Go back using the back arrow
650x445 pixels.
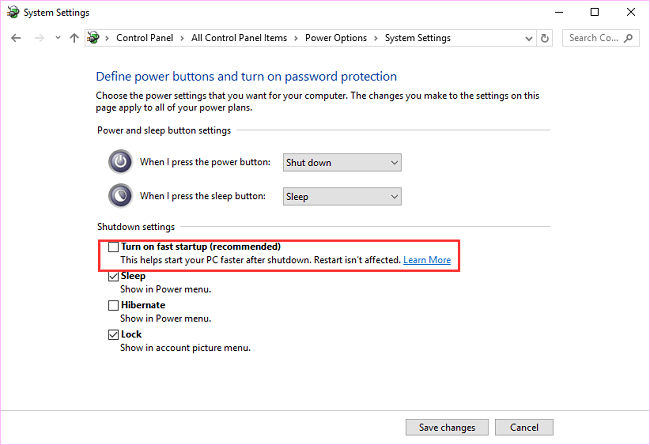[15, 38]
